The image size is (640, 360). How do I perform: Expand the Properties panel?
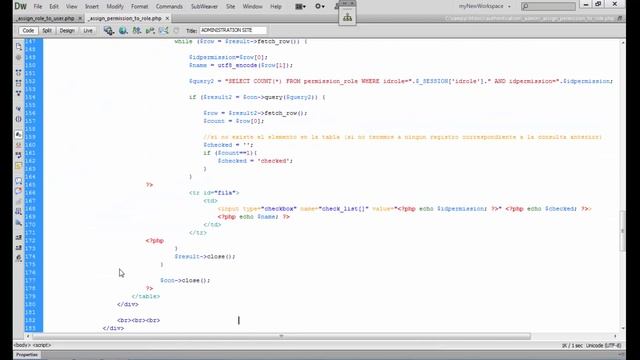27,355
